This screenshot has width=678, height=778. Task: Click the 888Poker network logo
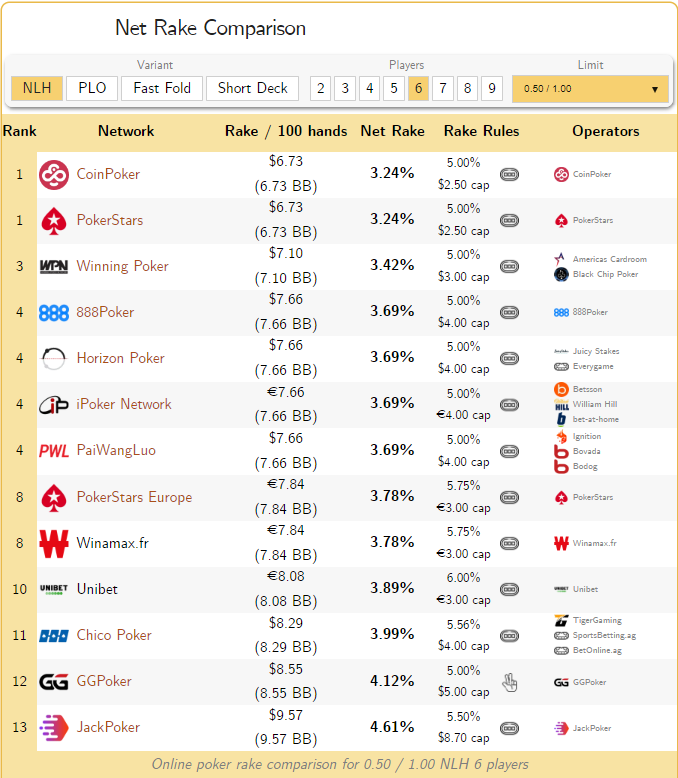tap(54, 313)
